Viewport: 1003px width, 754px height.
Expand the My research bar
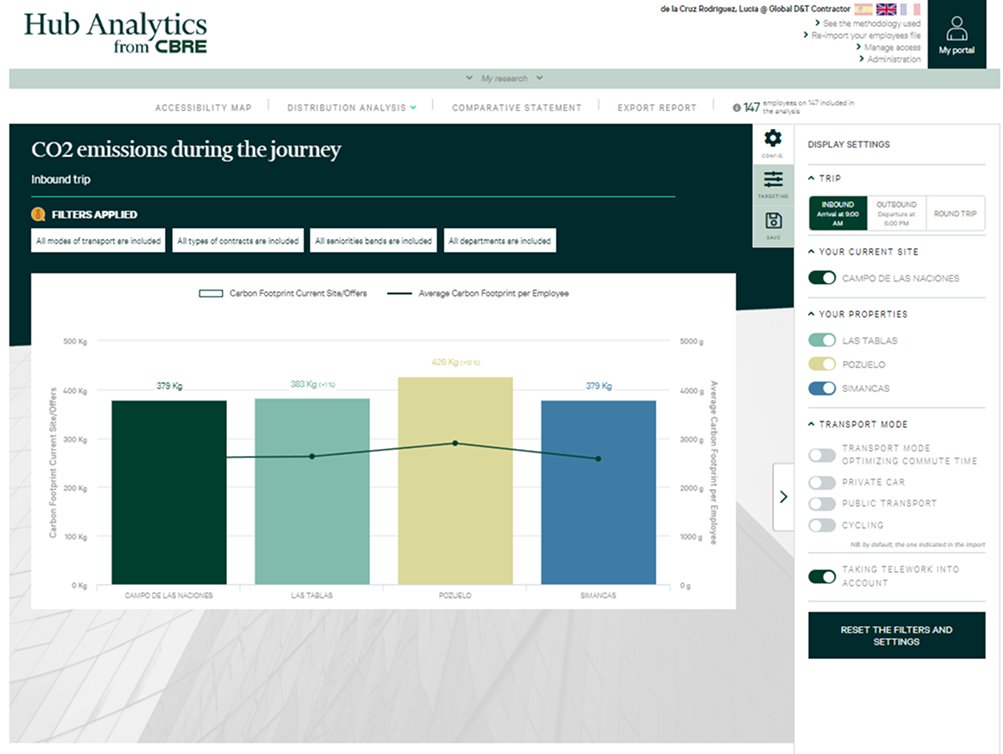tap(504, 78)
